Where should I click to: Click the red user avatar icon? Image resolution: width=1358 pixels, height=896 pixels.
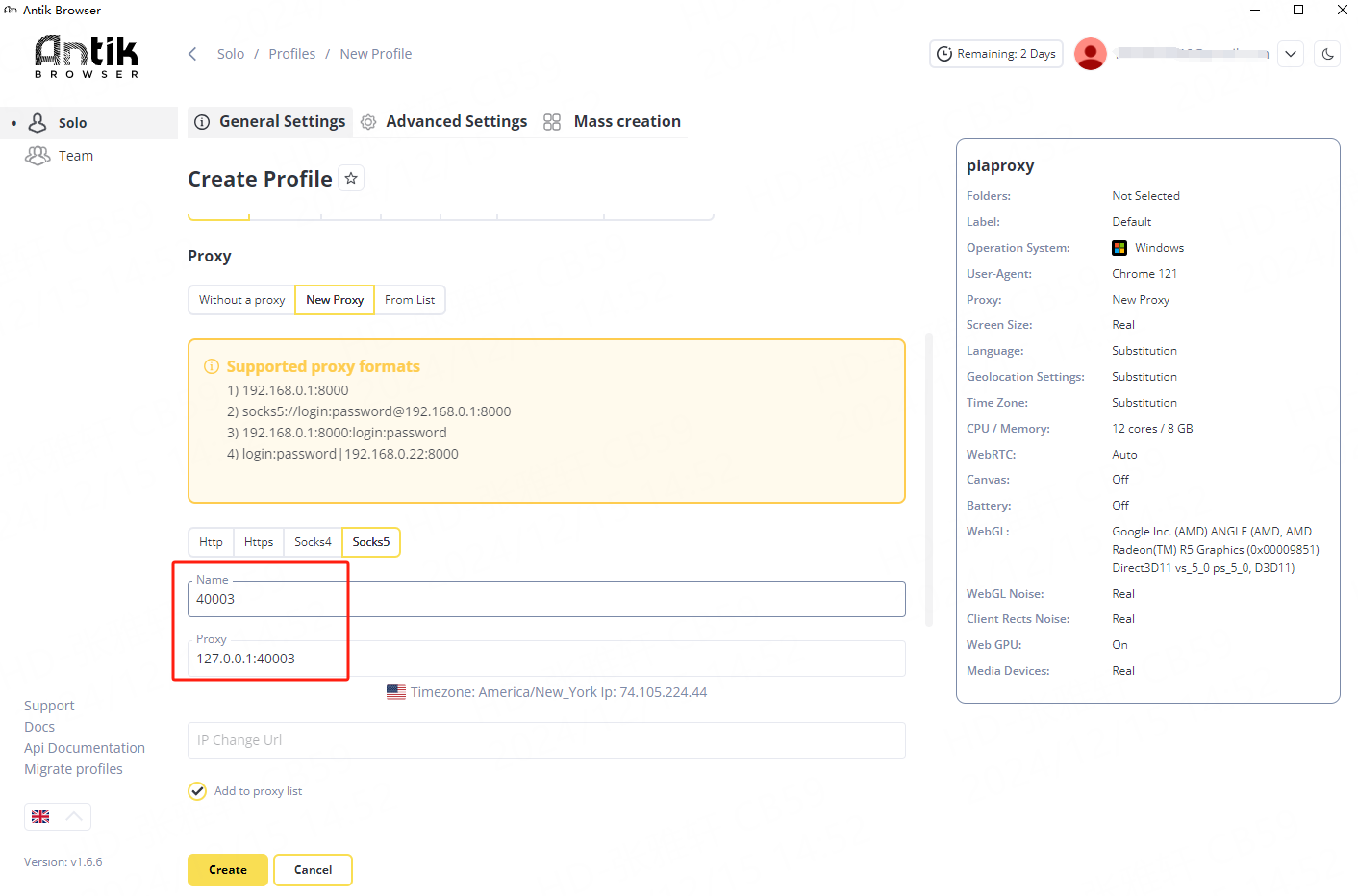tap(1090, 54)
